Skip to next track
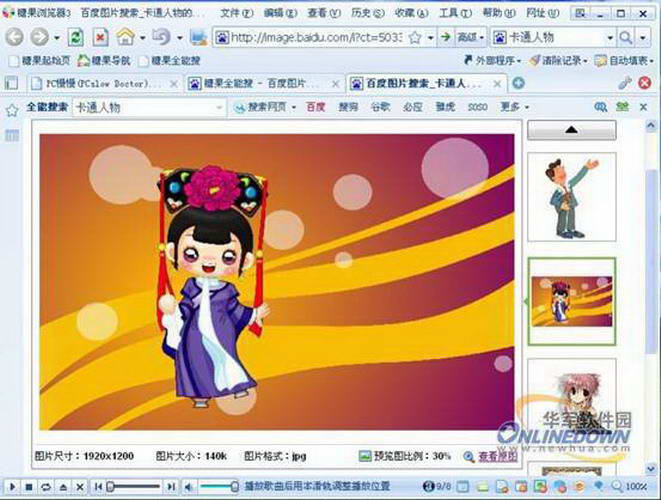Image resolution: width=661 pixels, height=500 pixels. pos(171,487)
